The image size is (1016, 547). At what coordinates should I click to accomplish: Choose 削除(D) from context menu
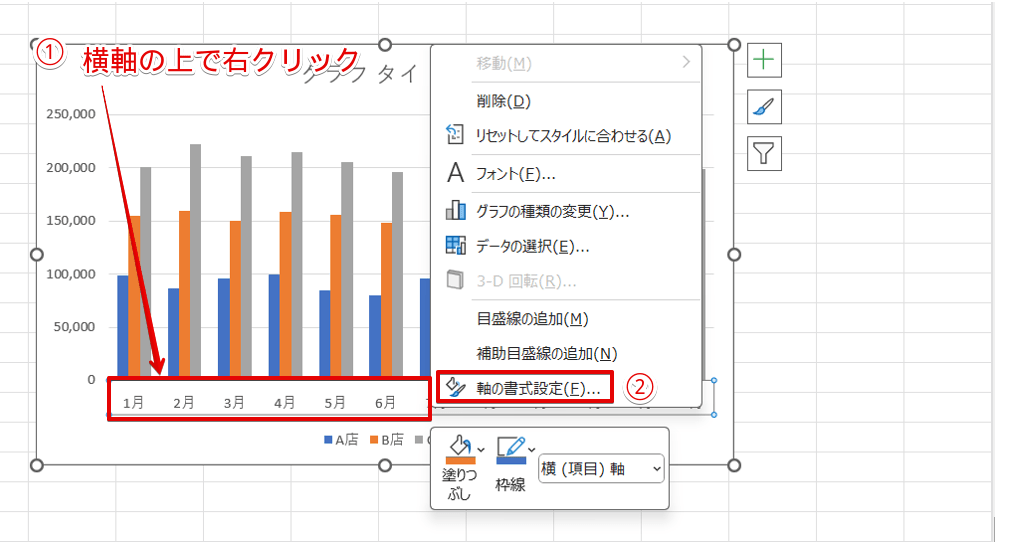click(503, 101)
